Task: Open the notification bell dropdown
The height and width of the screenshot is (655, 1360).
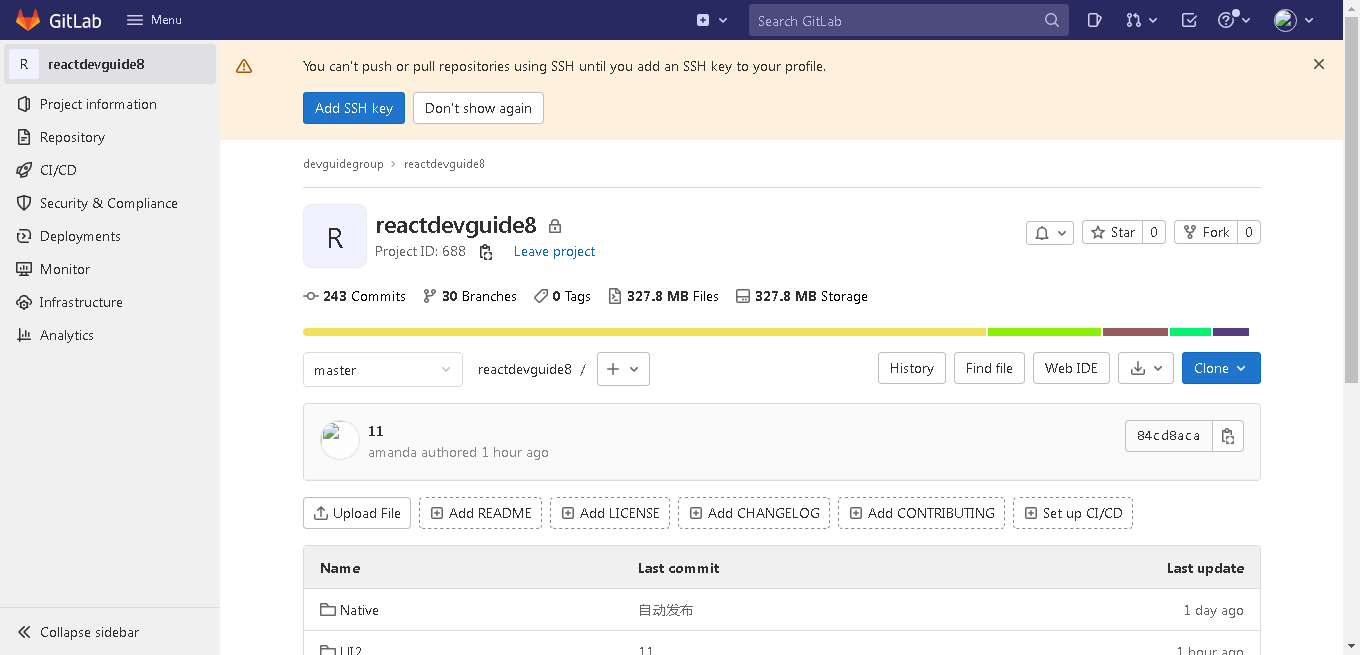Action: [1050, 232]
